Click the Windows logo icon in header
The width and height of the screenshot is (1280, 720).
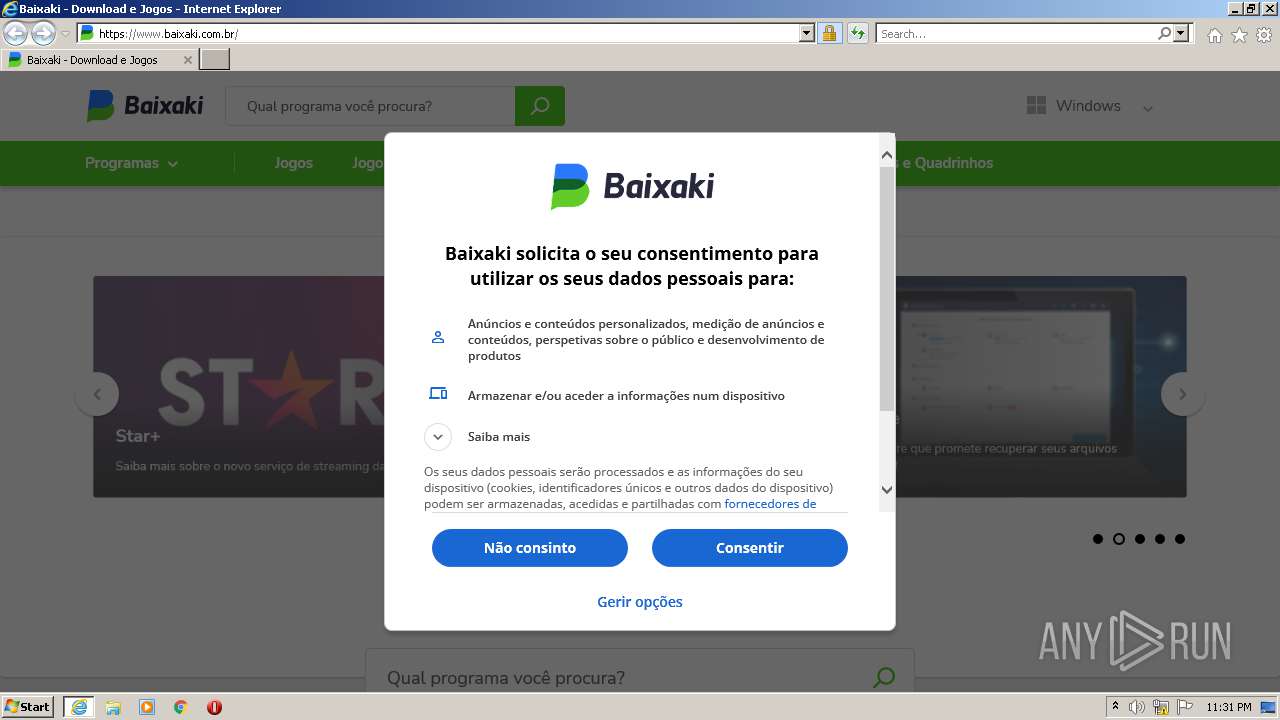click(x=1036, y=106)
